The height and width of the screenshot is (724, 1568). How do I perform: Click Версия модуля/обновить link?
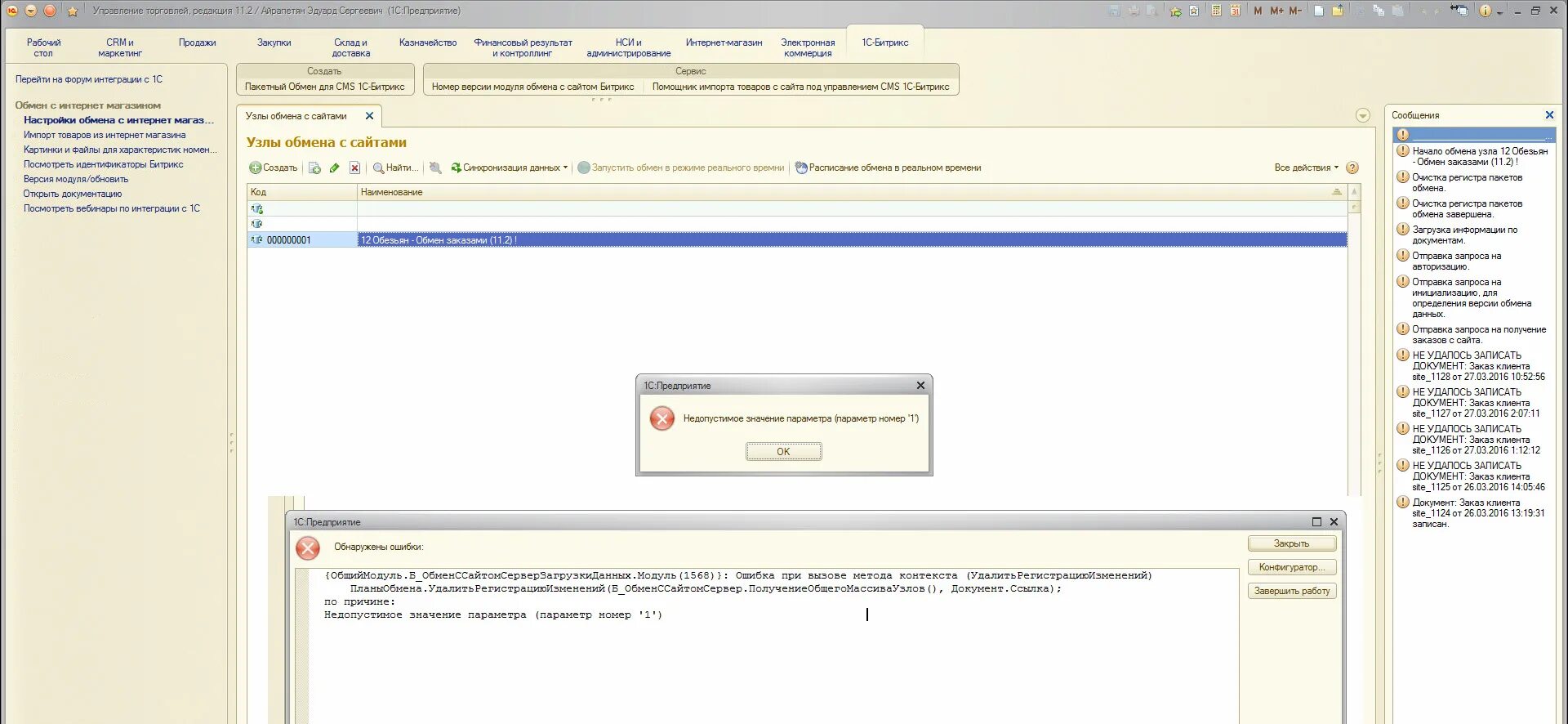(x=76, y=179)
